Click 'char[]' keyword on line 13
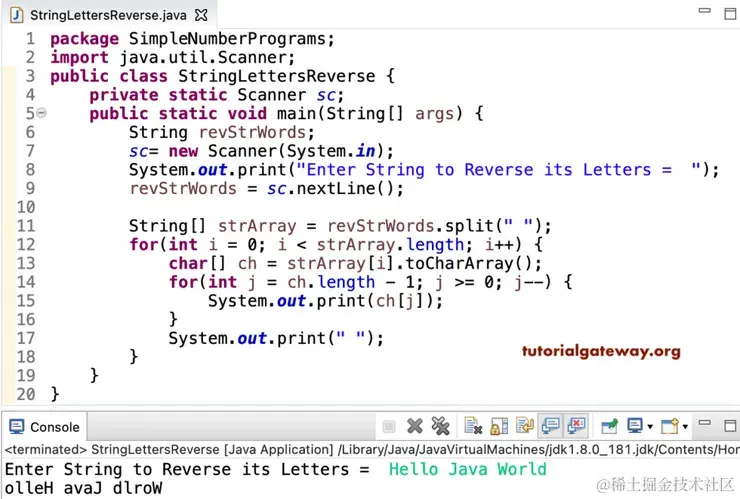 [x=198, y=263]
